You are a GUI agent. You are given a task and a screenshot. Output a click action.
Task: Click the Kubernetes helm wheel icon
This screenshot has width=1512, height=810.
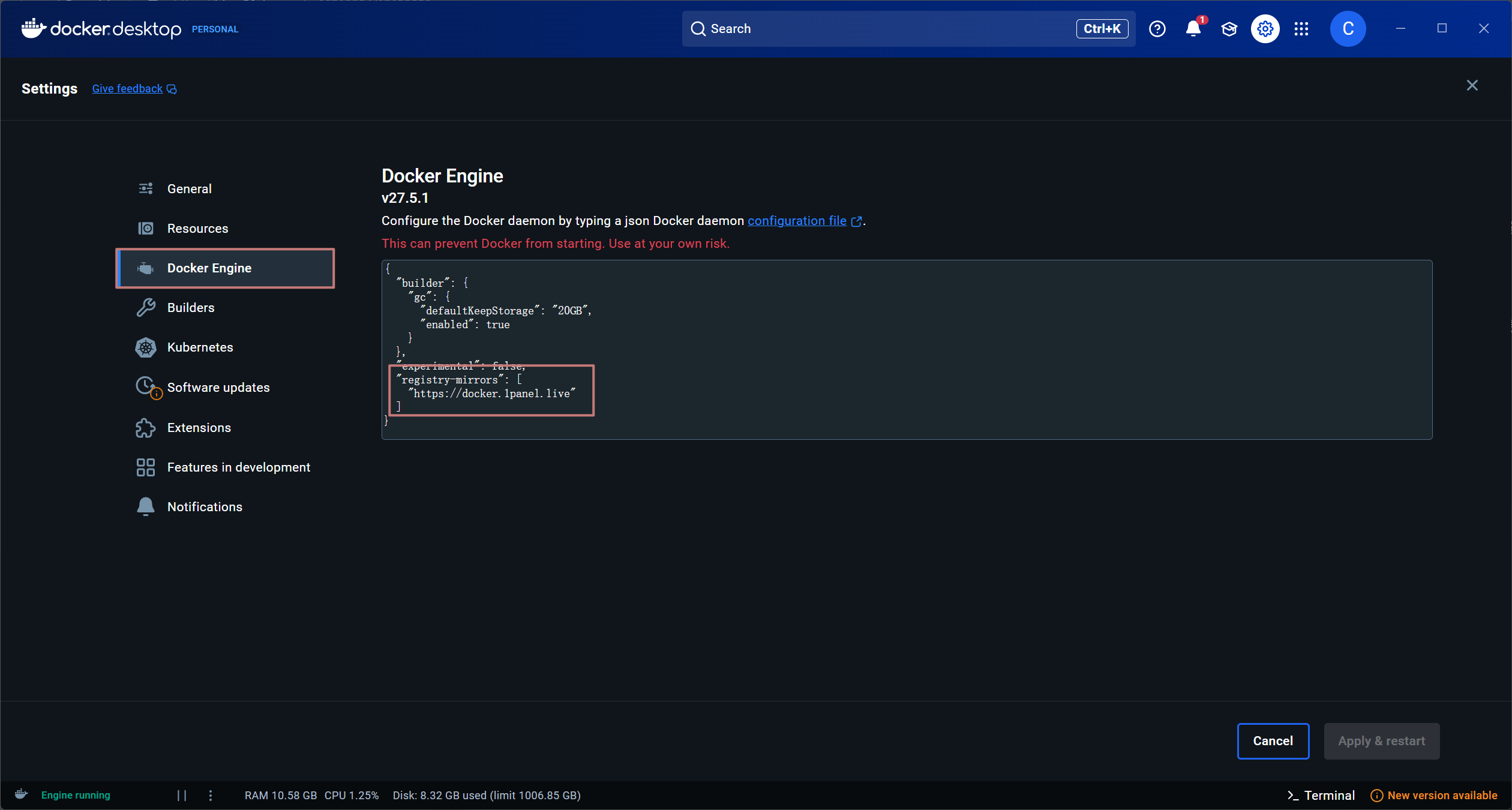tap(146, 347)
